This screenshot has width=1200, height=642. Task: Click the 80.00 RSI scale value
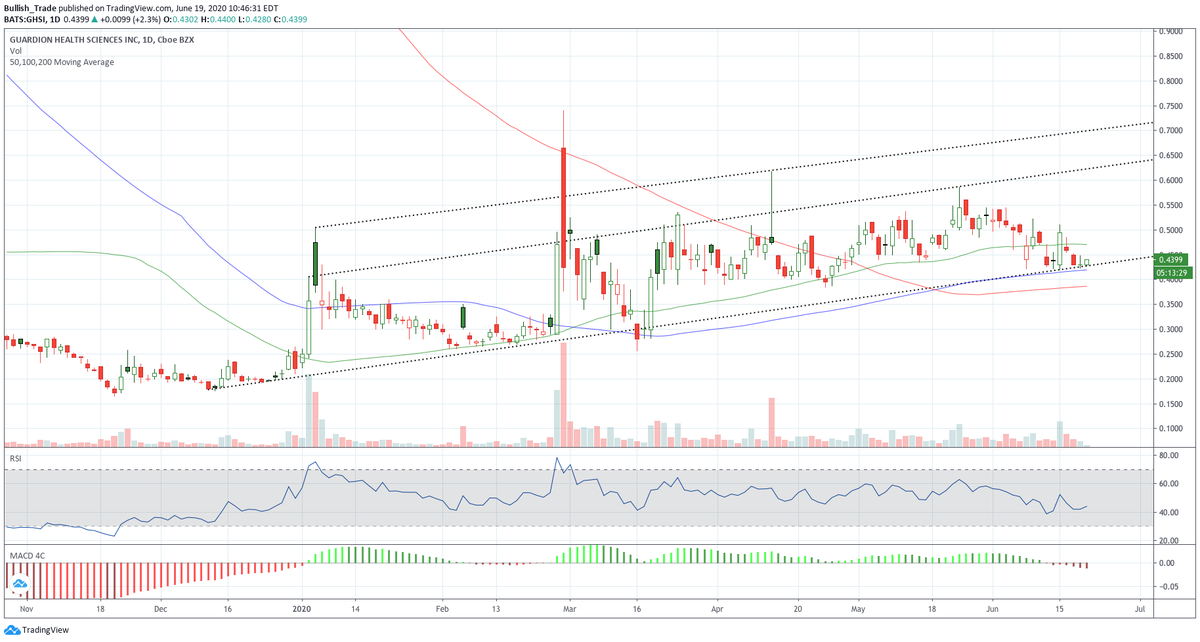click(x=1168, y=456)
